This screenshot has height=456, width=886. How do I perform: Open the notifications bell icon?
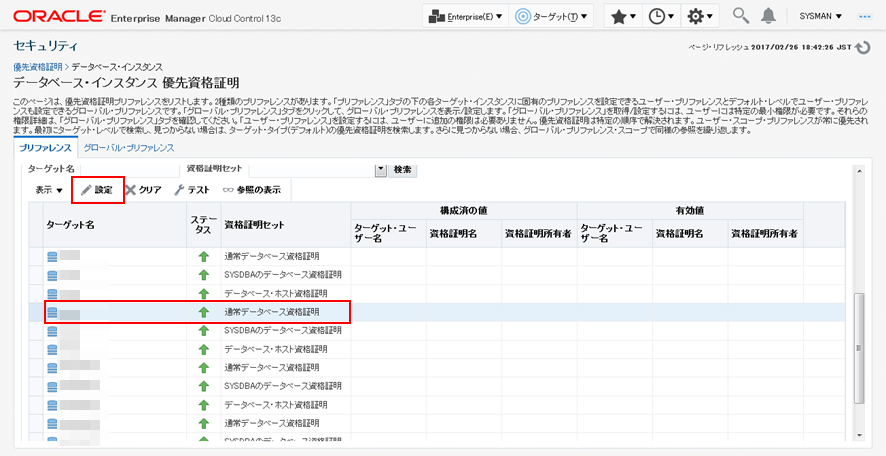pos(768,16)
